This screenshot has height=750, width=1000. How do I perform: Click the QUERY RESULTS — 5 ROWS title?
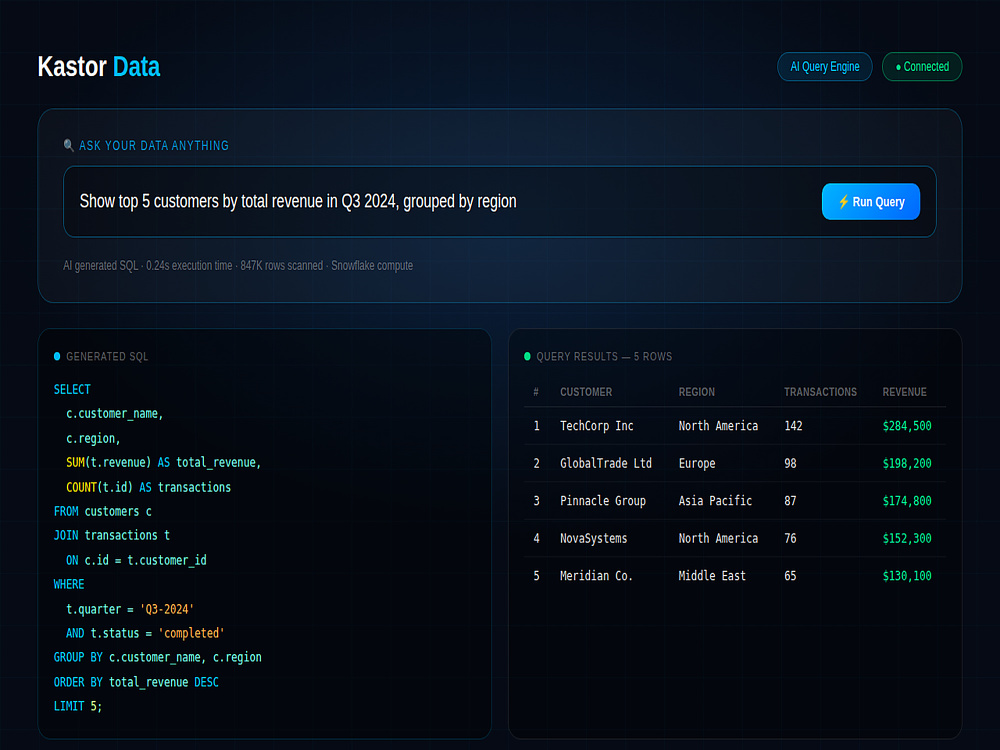[x=604, y=357]
